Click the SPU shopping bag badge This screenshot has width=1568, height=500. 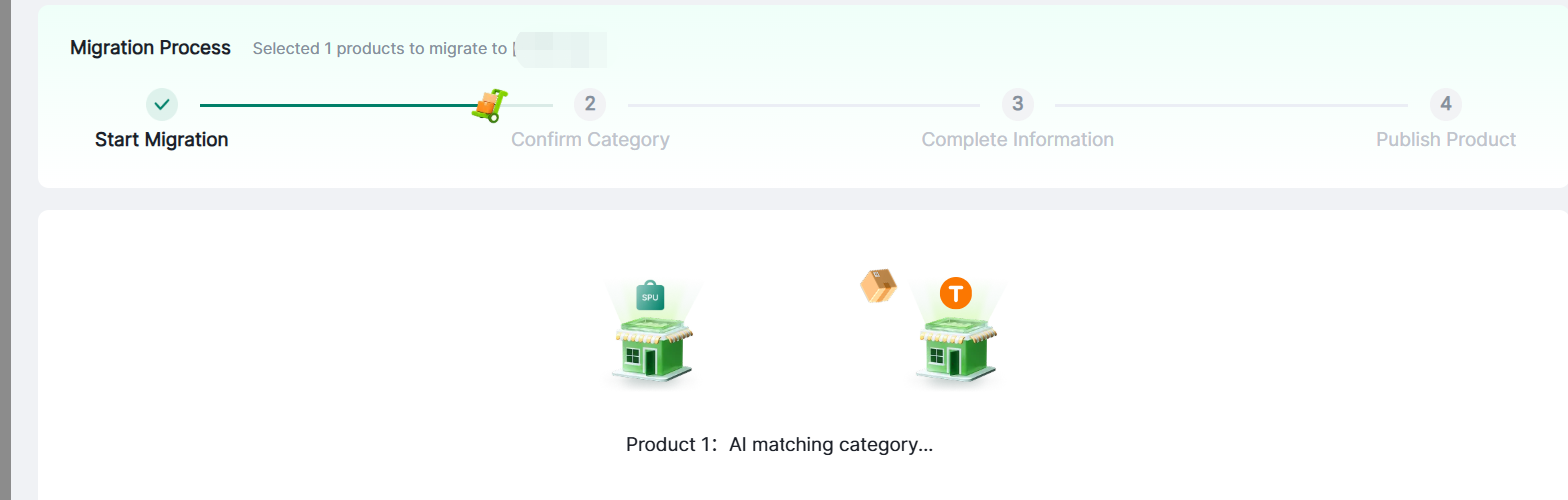click(x=650, y=296)
